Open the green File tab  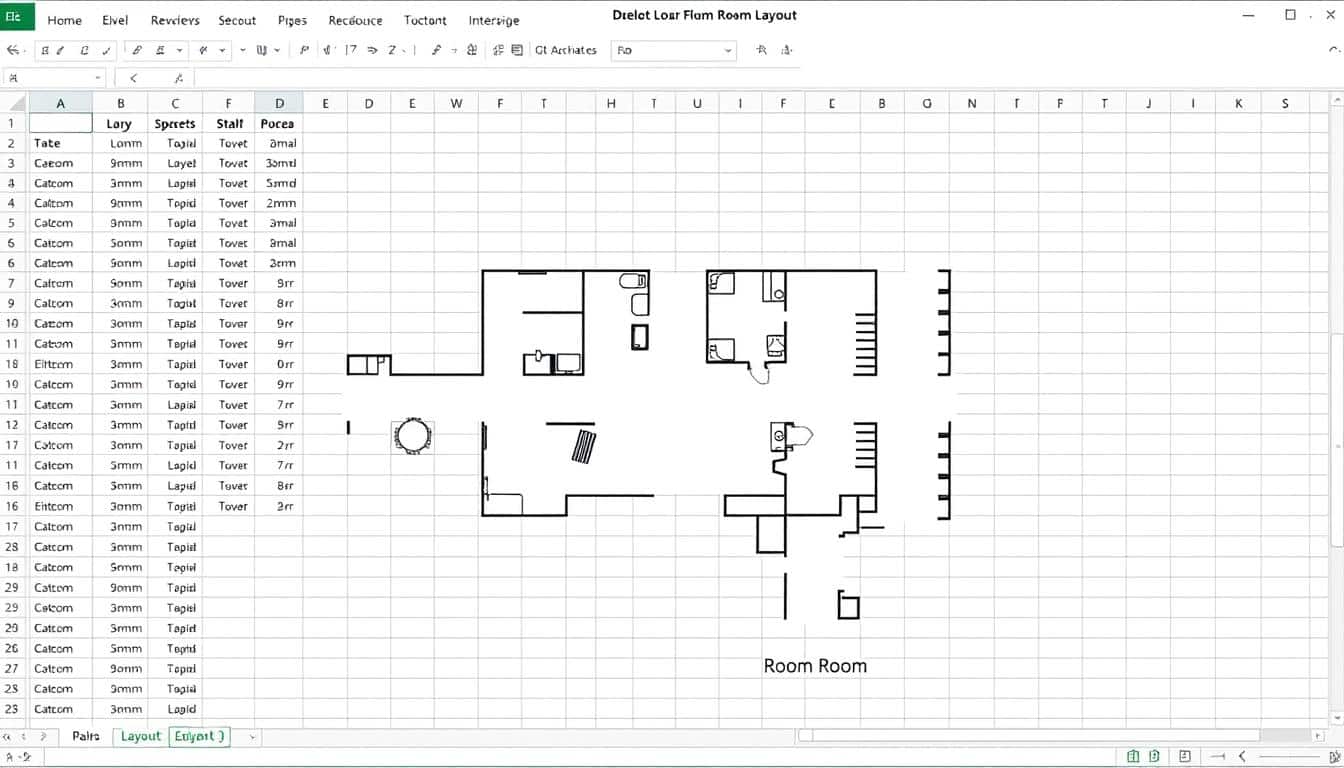coord(17,16)
